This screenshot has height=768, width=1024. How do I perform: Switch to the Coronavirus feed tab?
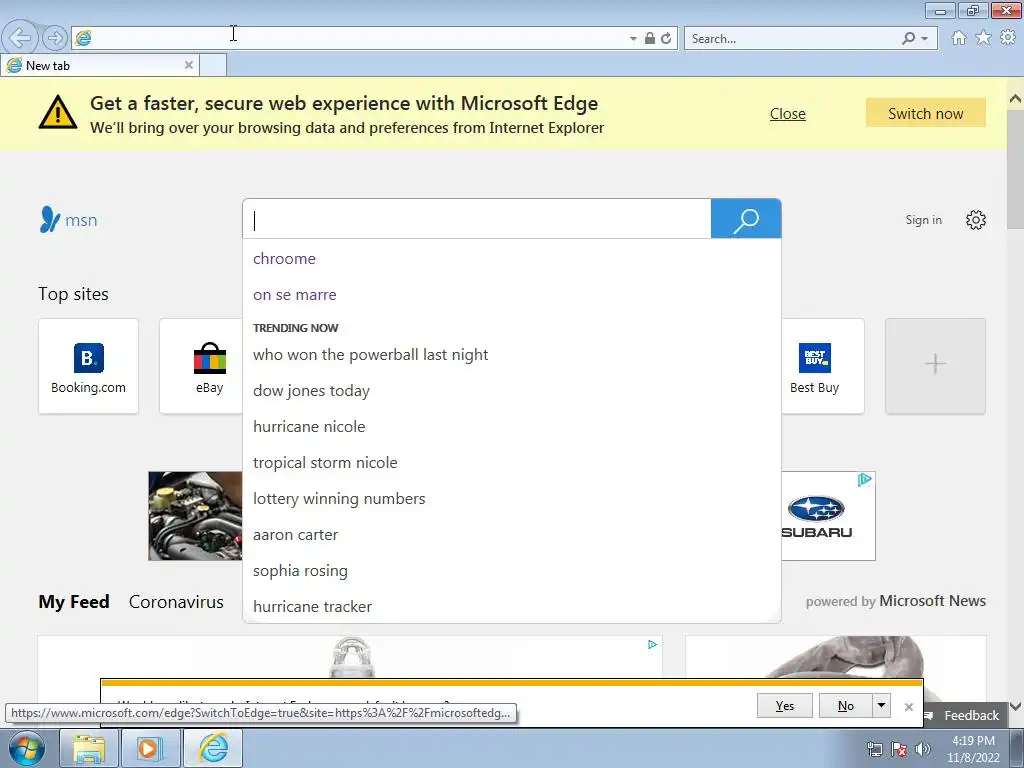click(176, 601)
